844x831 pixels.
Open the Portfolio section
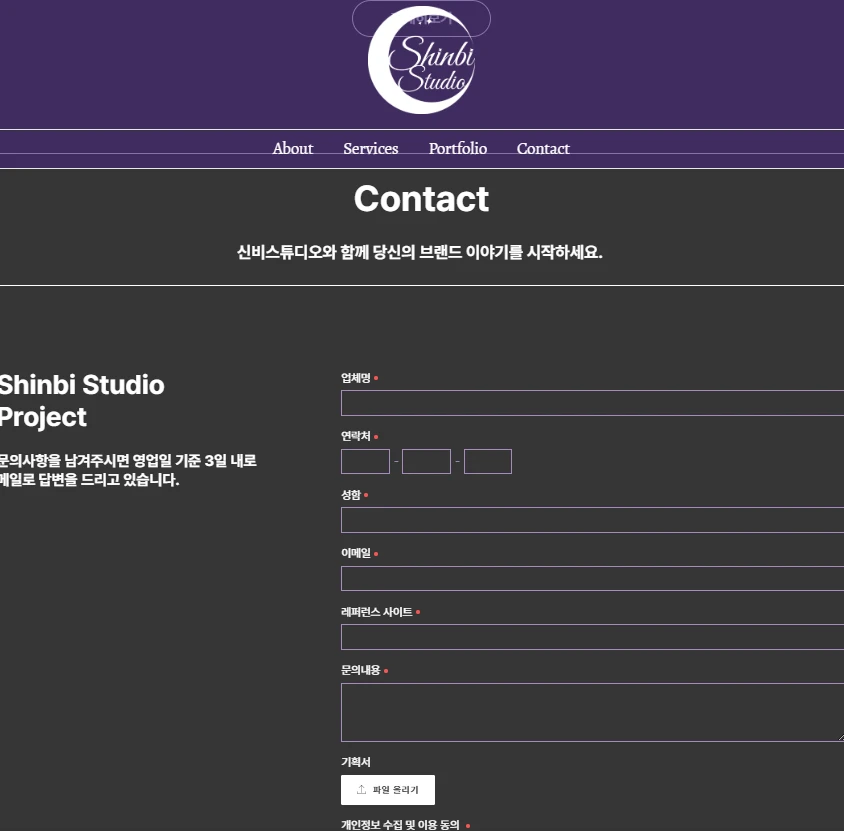click(x=458, y=149)
